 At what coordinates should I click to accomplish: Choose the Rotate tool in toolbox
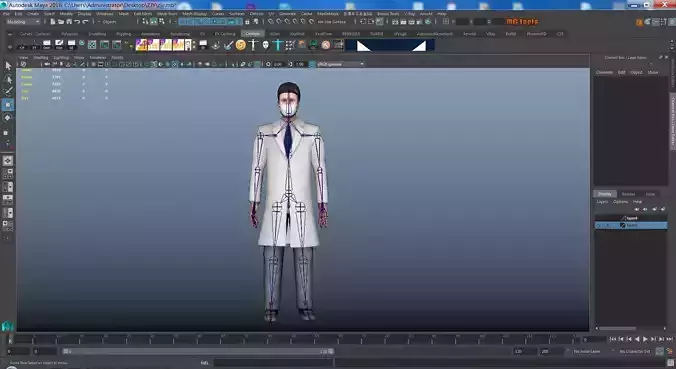click(8, 118)
